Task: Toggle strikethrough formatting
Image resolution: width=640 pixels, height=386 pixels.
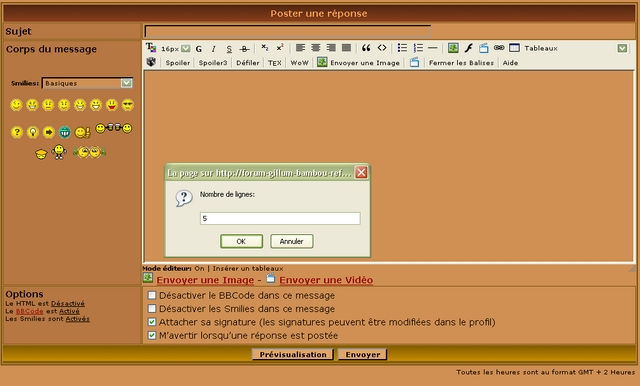Action: (x=244, y=49)
